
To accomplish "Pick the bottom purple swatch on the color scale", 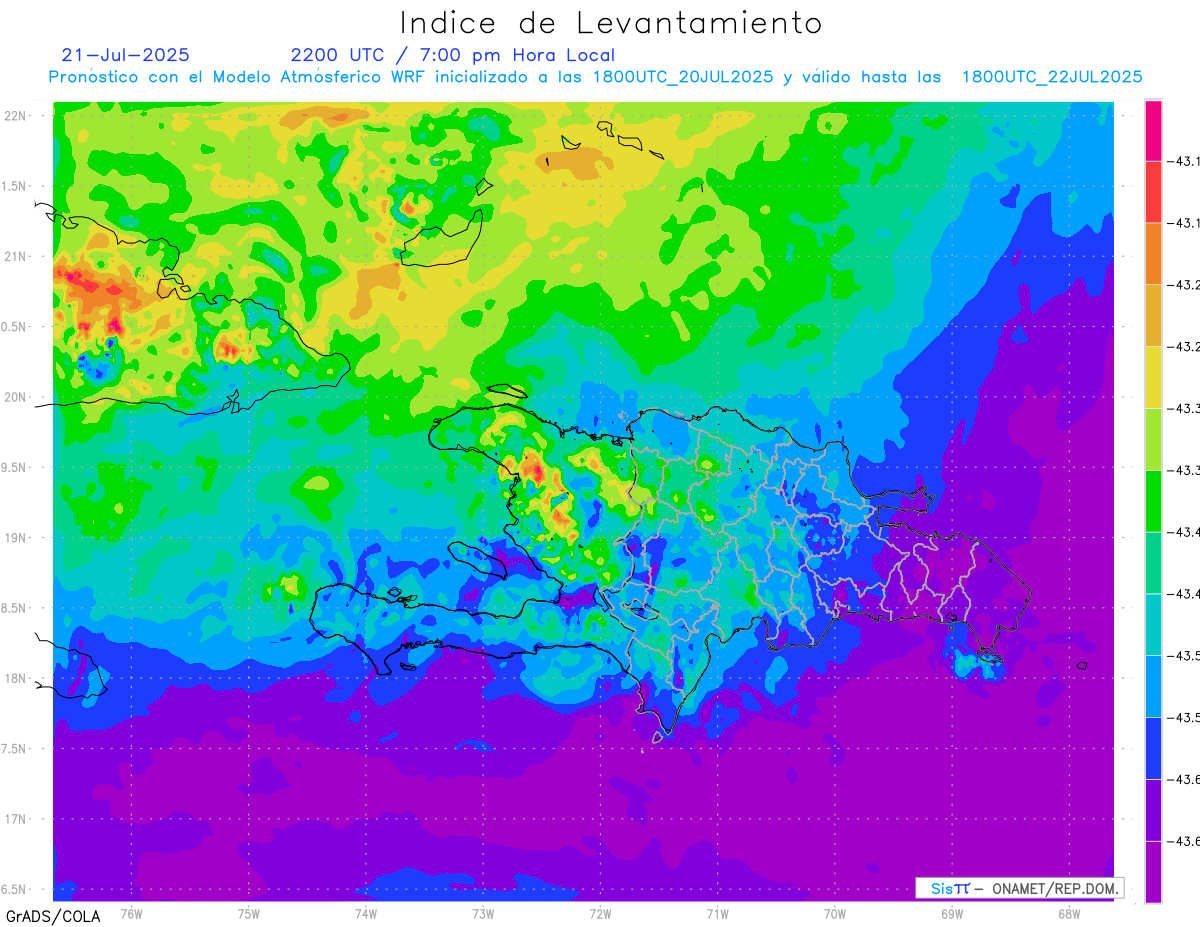I will tap(1153, 871).
